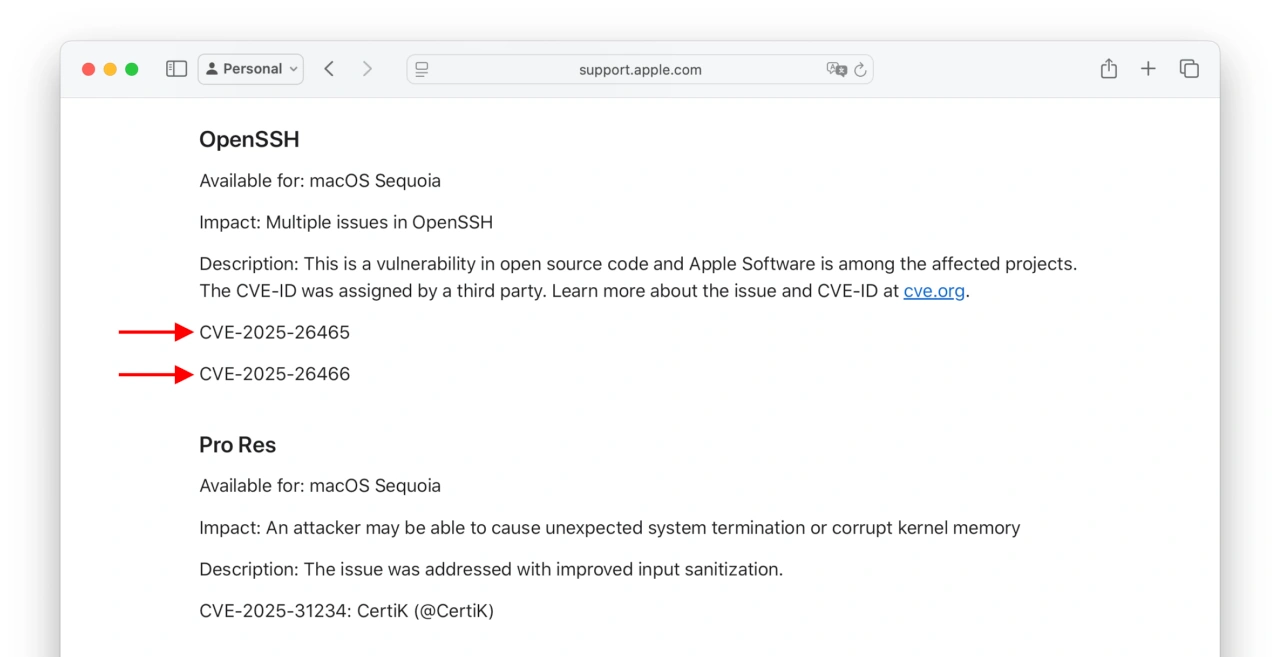Screen dimensions: 1280x657
Task: Click the green full-screen window button
Action: tap(132, 69)
